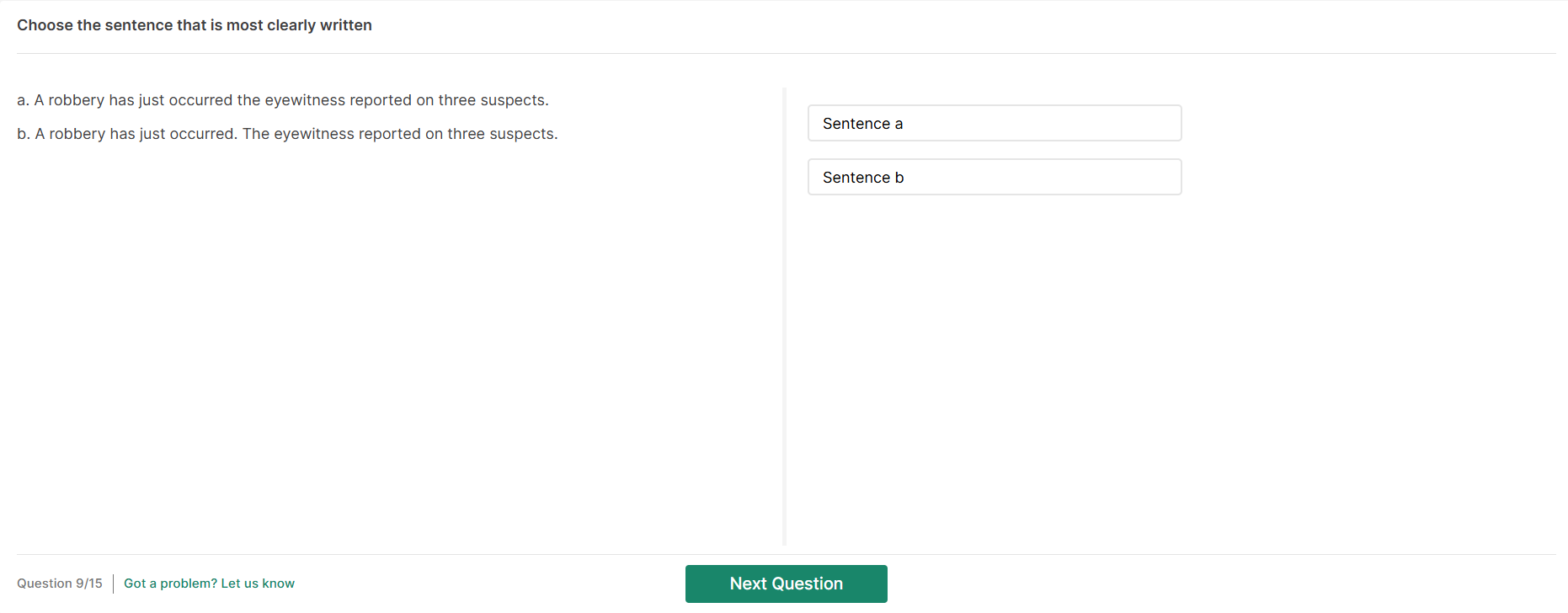Image resolution: width=1568 pixels, height=613 pixels.
Task: Click the letter label b. before the second sentence
Action: (23, 134)
